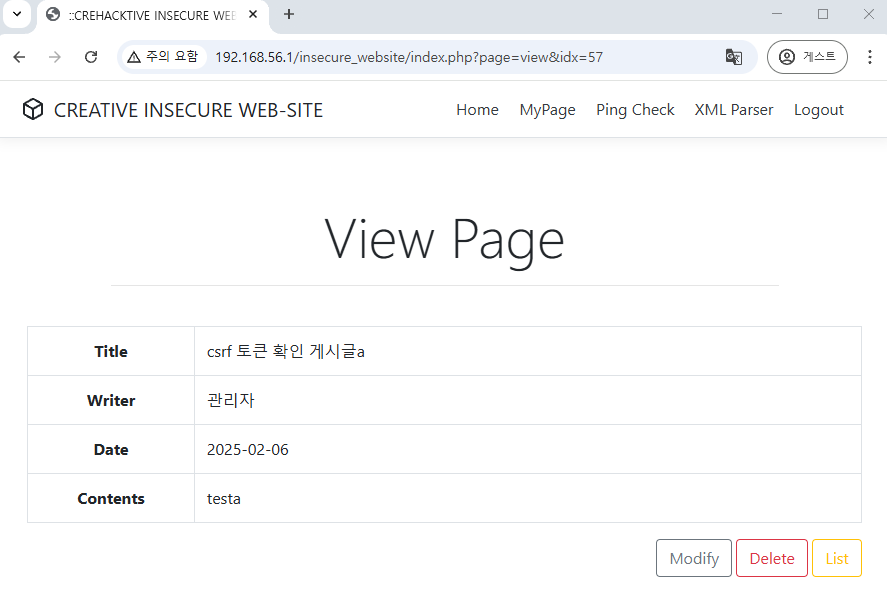
Task: Click the Date row label
Action: tap(111, 450)
